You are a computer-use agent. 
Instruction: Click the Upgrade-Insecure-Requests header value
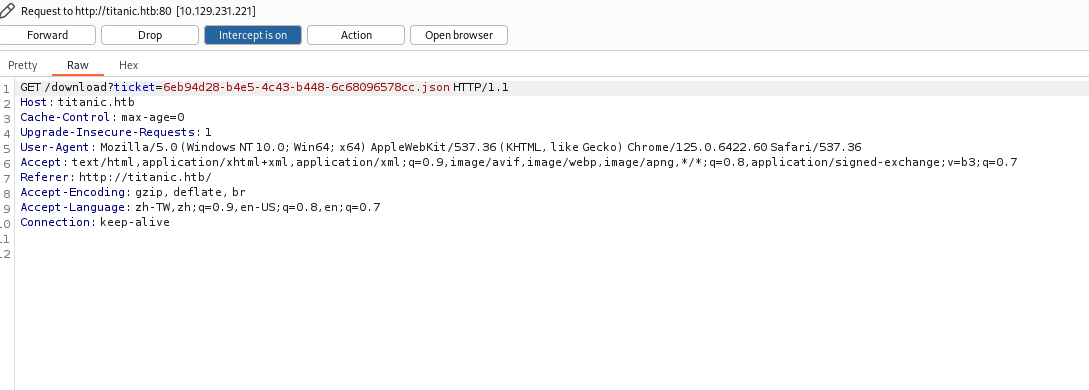[x=208, y=133]
